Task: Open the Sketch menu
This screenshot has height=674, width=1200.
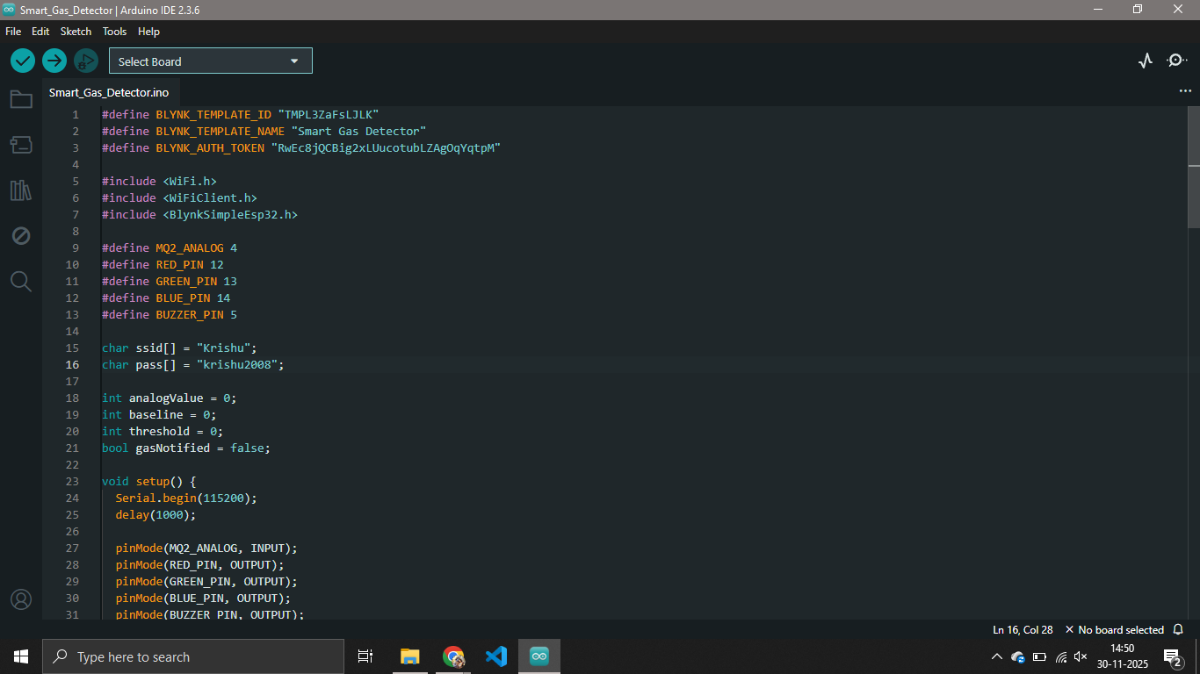Action: (76, 31)
